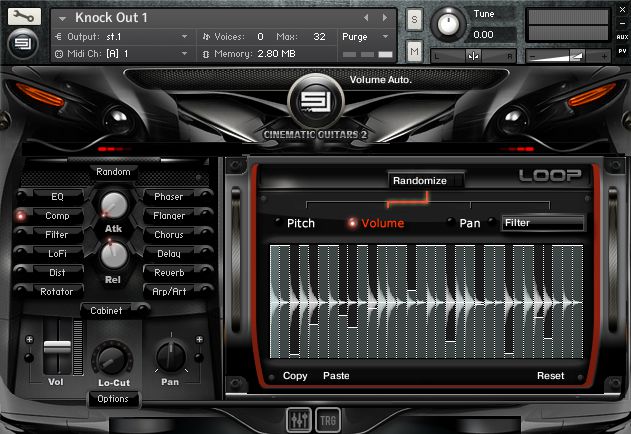The height and width of the screenshot is (434, 631).
Task: Adjust the Atk knob
Action: coord(113,205)
